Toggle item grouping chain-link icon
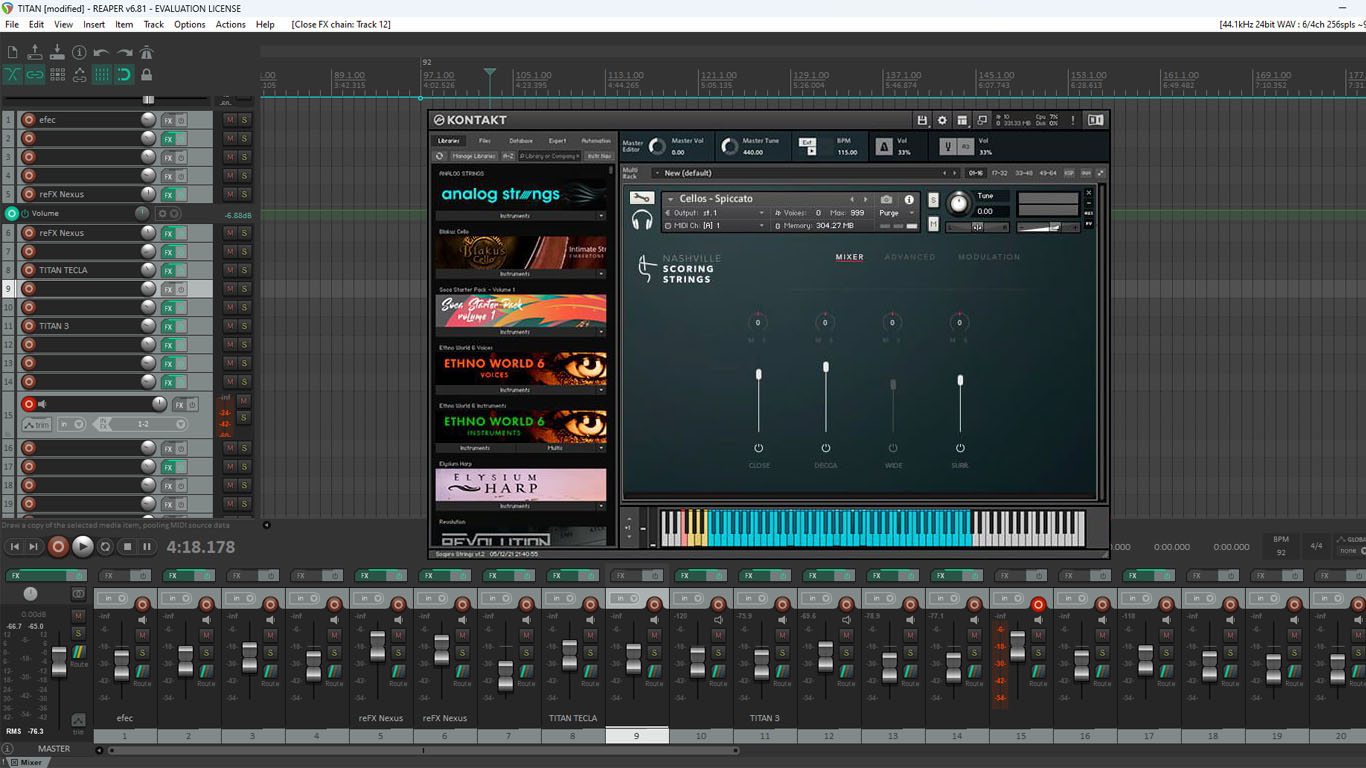The width and height of the screenshot is (1366, 768). pos(35,74)
